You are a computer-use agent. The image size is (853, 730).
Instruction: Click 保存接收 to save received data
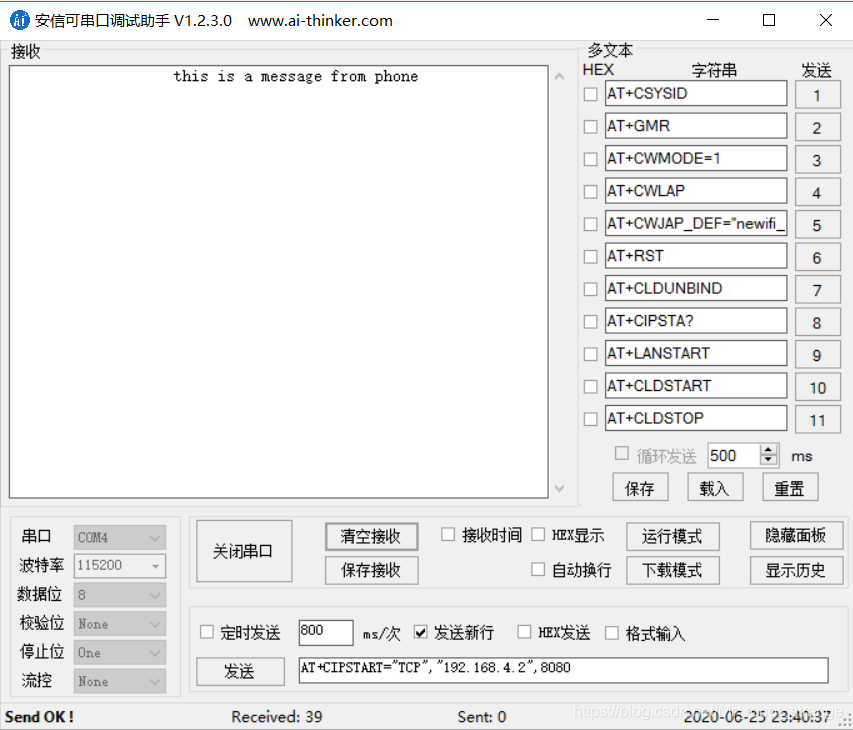(x=372, y=570)
